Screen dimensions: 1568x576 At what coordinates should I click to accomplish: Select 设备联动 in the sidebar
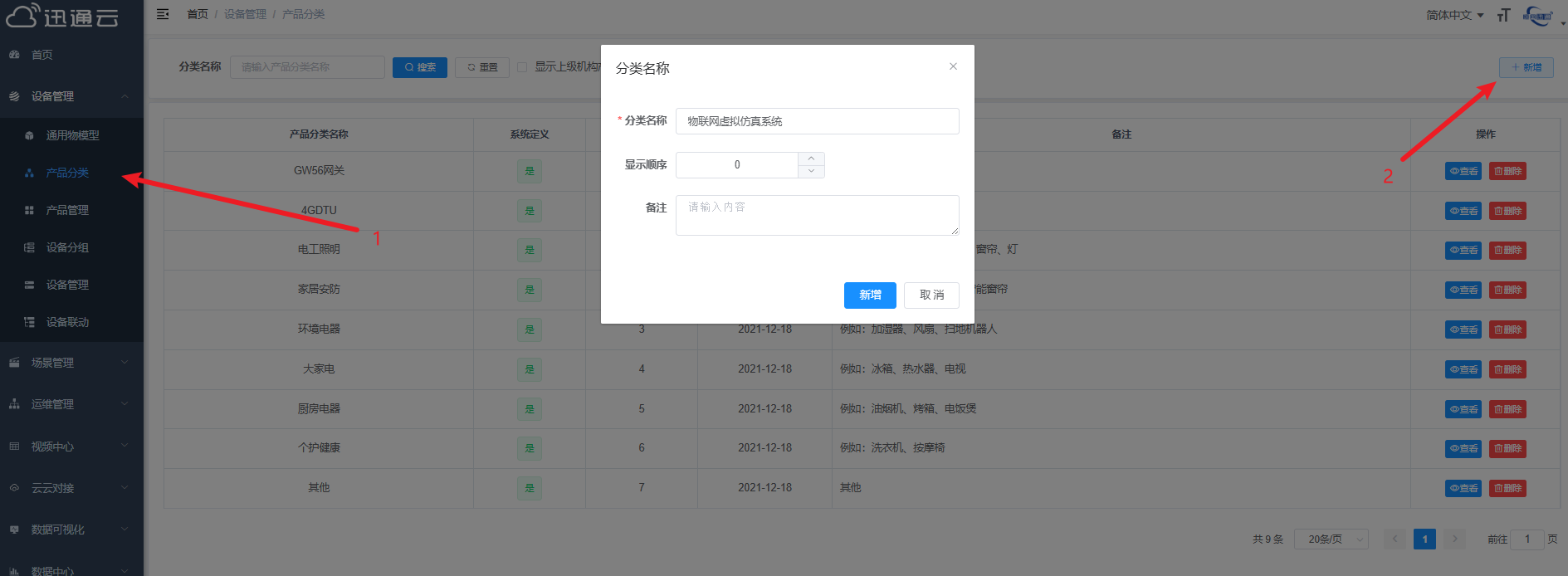point(67,322)
